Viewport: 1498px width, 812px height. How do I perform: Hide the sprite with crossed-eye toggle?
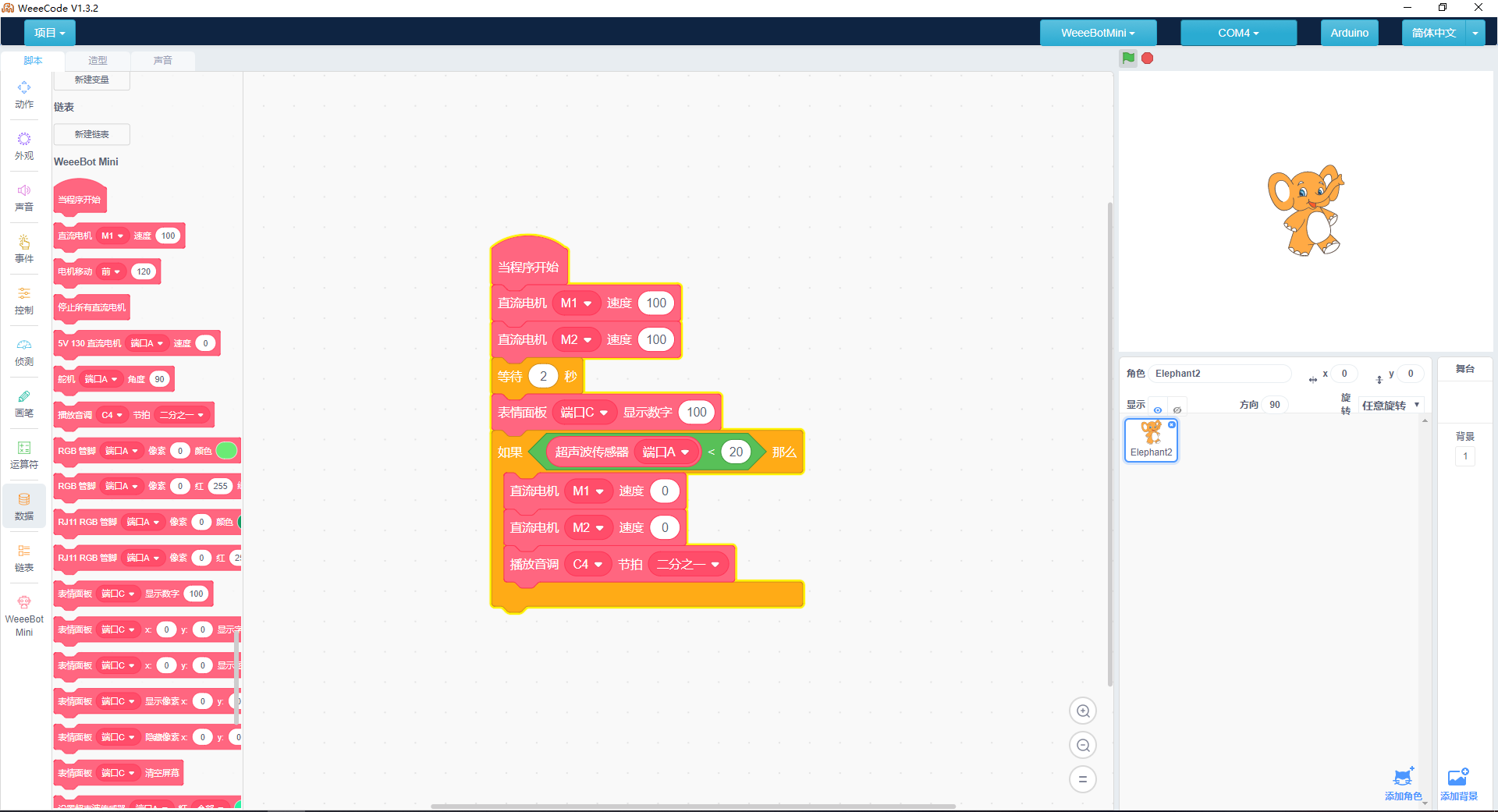[1177, 410]
